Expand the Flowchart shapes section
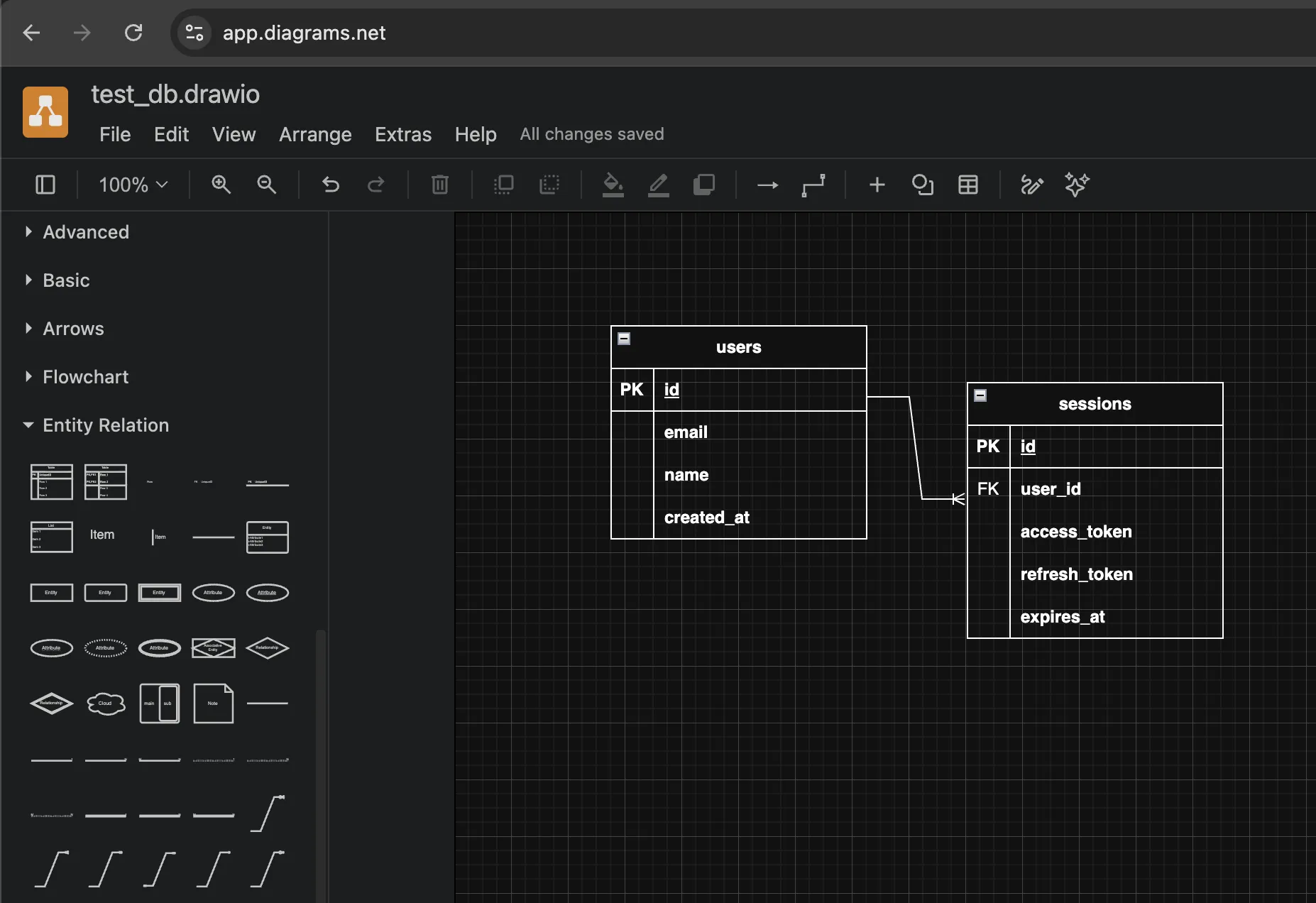 coord(85,377)
